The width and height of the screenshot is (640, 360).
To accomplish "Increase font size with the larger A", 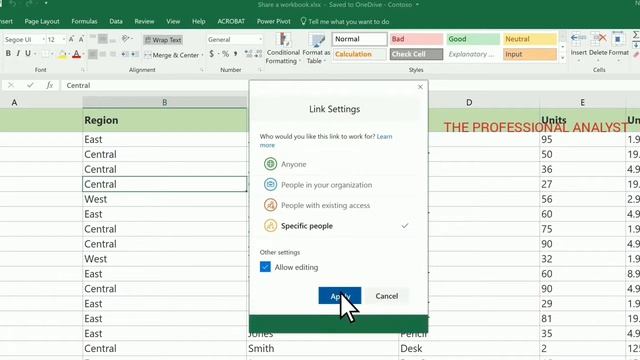I will [x=71, y=39].
